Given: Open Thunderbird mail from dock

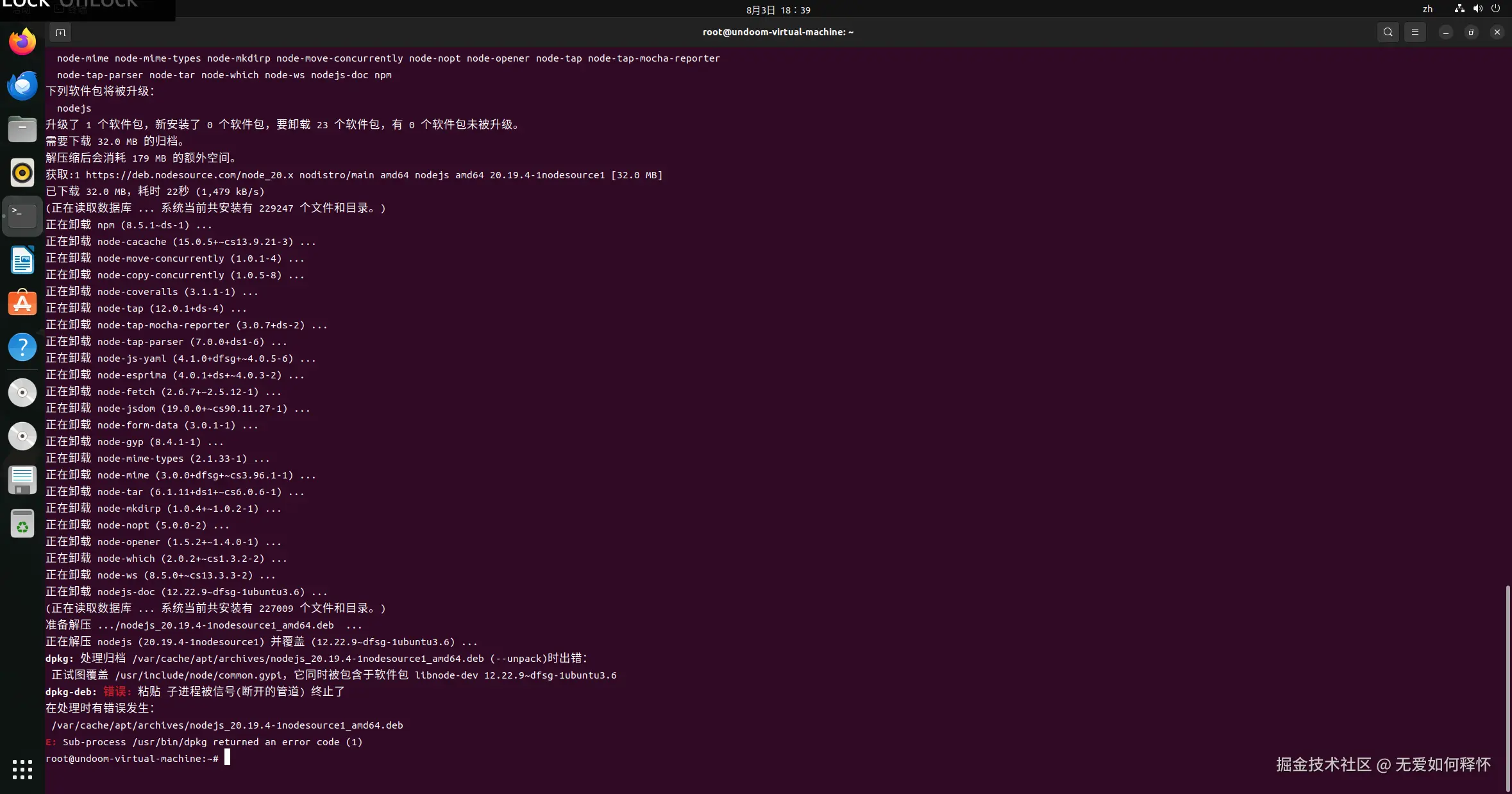Looking at the screenshot, I should tap(22, 86).
